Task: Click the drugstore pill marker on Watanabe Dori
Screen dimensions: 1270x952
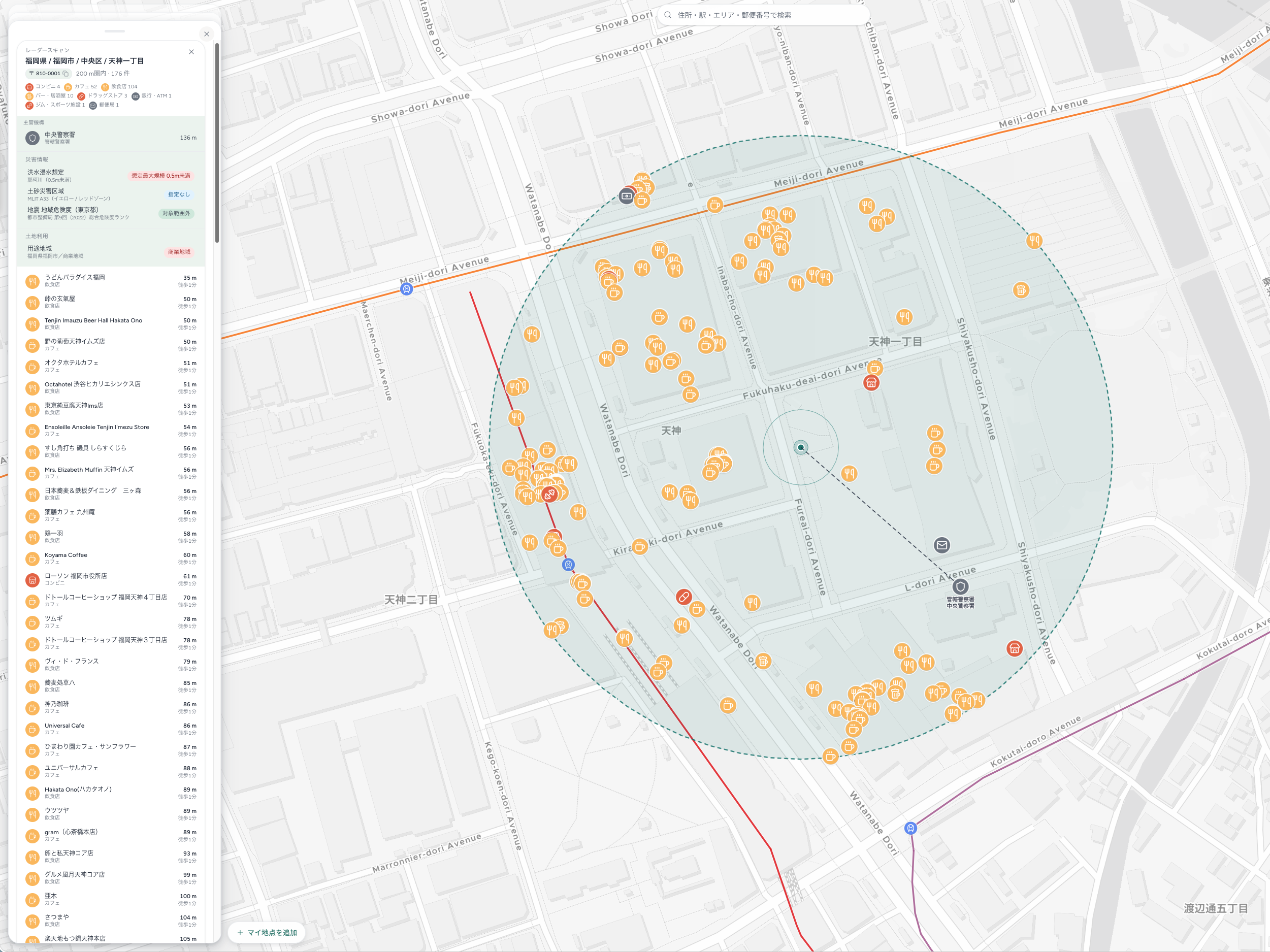Action: [683, 597]
